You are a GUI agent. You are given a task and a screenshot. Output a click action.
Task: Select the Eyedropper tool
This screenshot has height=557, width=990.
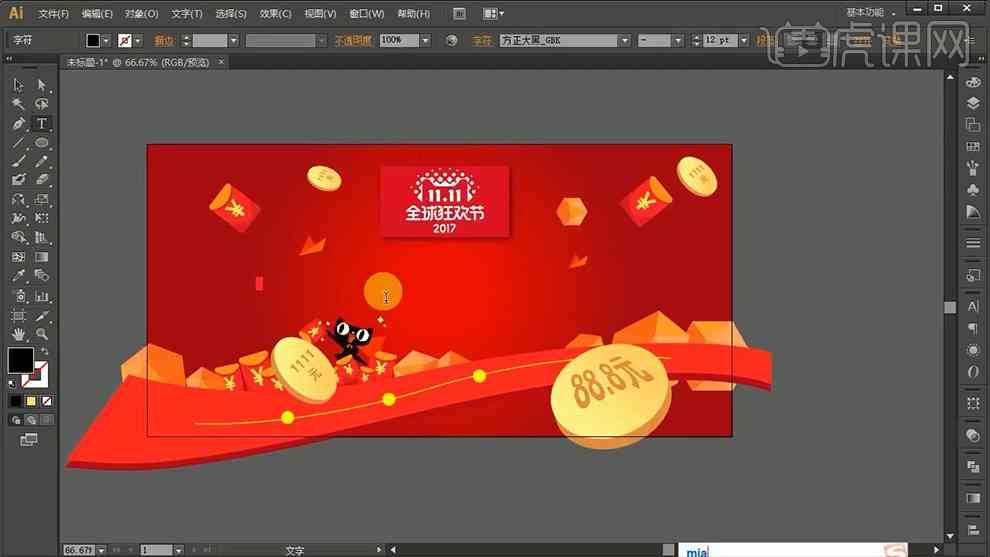coord(18,276)
